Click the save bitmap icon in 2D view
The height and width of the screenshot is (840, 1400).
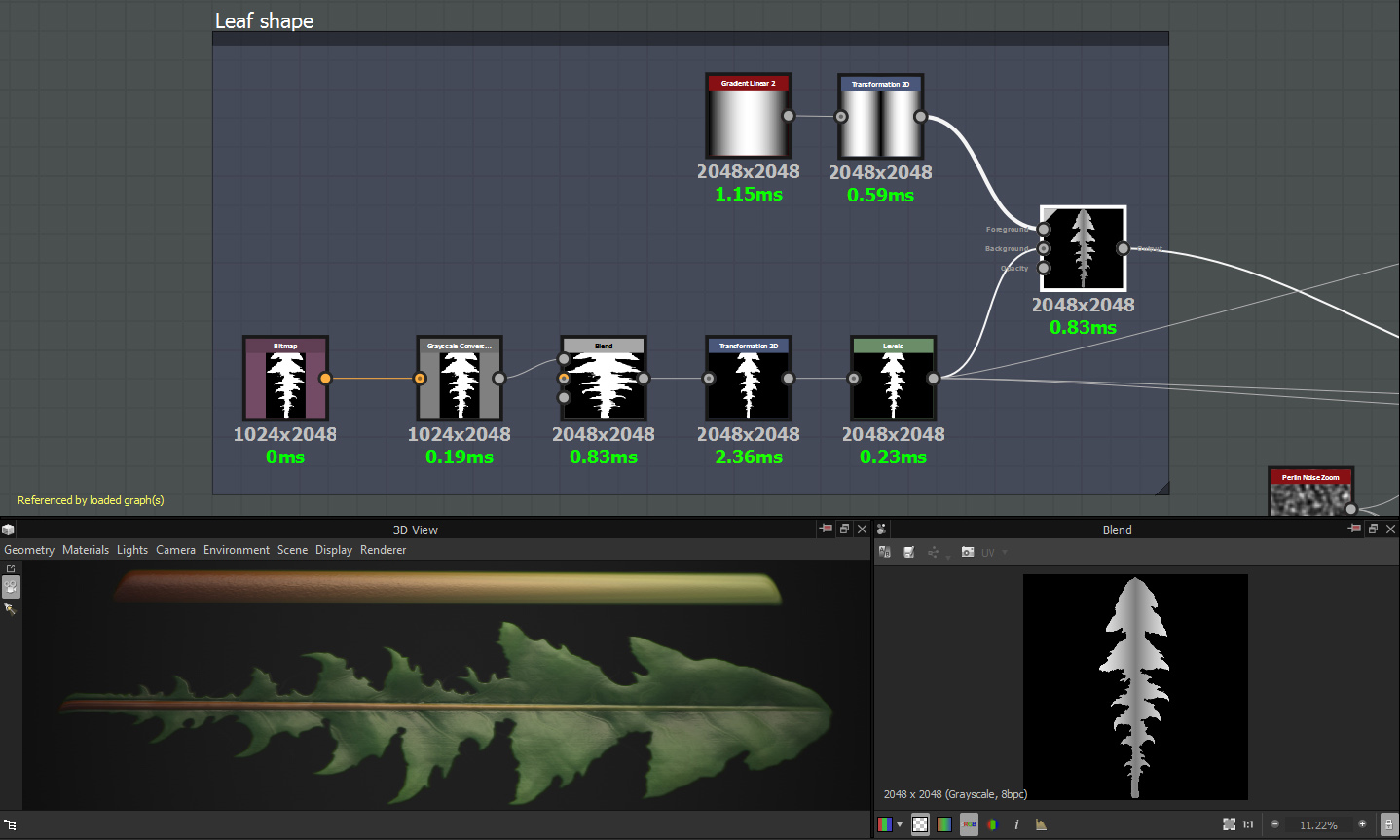(x=909, y=552)
